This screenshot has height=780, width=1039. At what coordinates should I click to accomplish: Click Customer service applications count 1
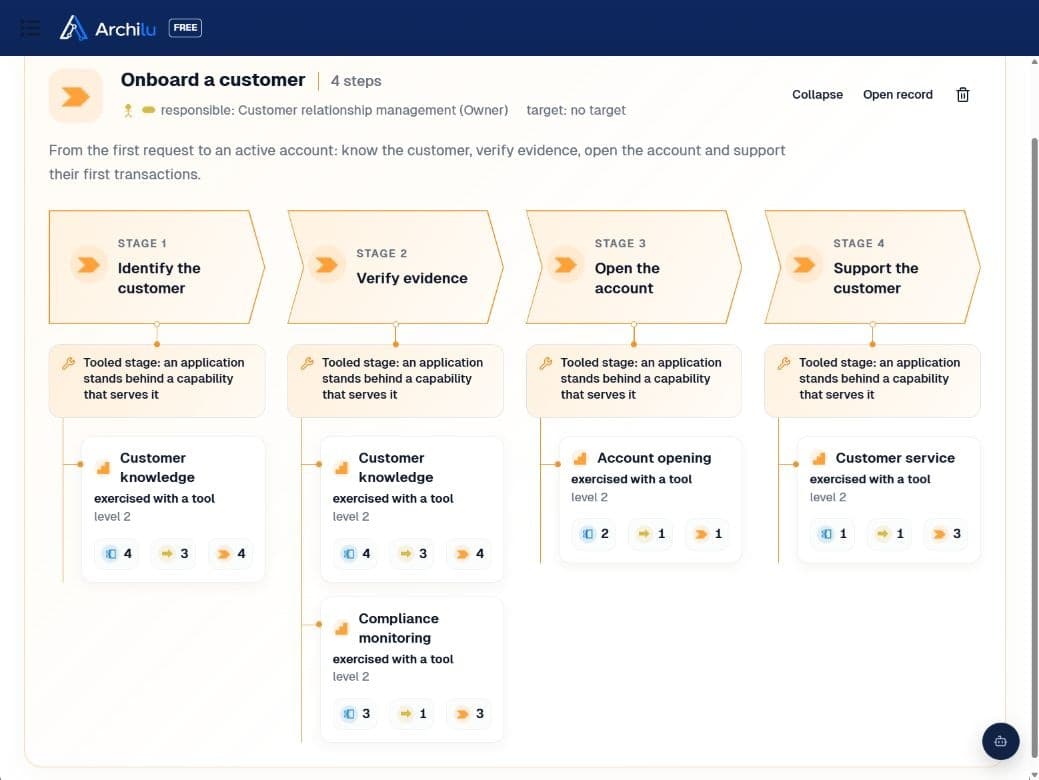[833, 533]
